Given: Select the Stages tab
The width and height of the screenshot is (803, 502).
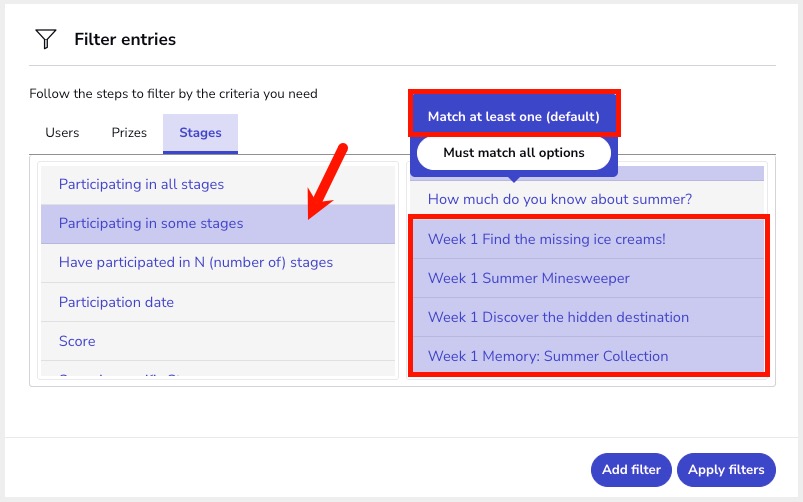Looking at the screenshot, I should 200,133.
